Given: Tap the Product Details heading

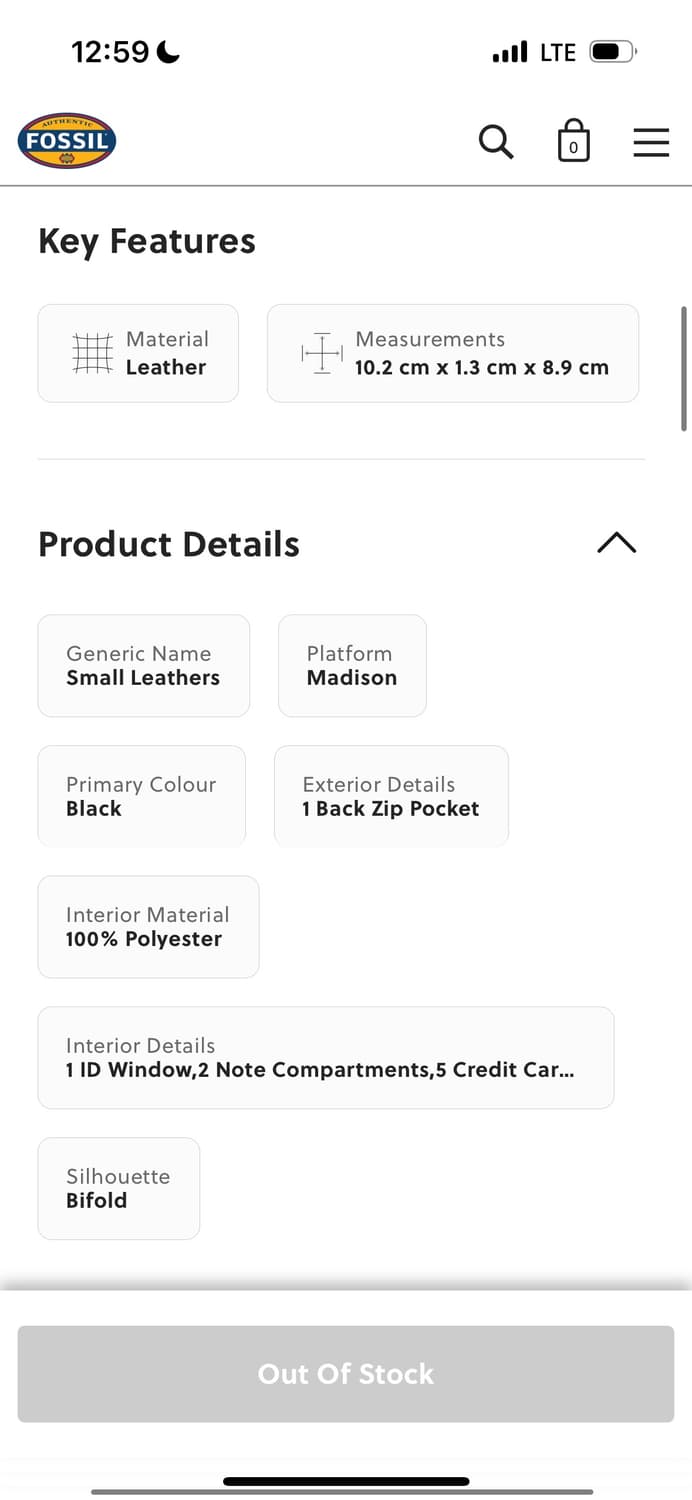Looking at the screenshot, I should coord(169,544).
